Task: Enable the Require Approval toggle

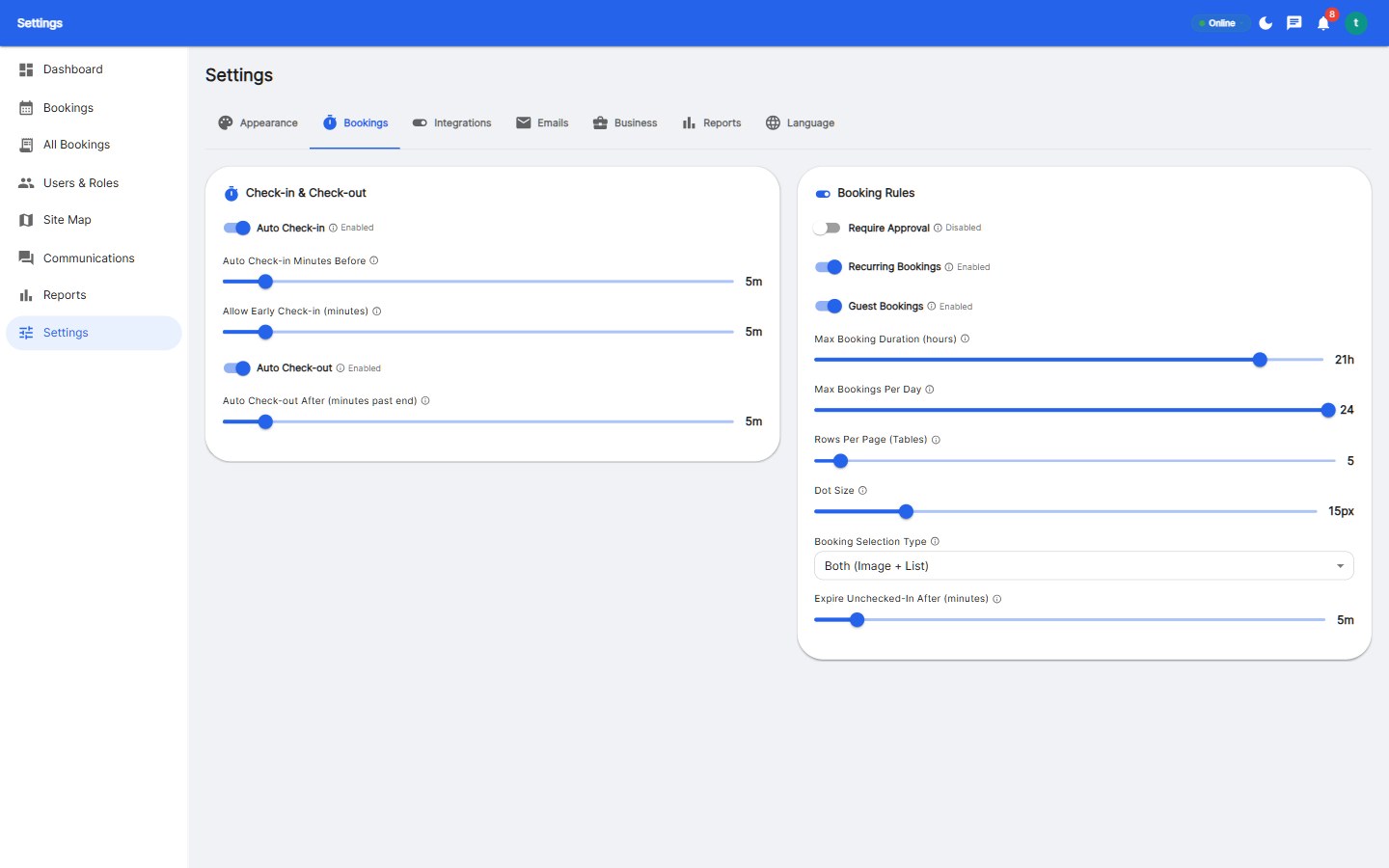Action: click(828, 228)
